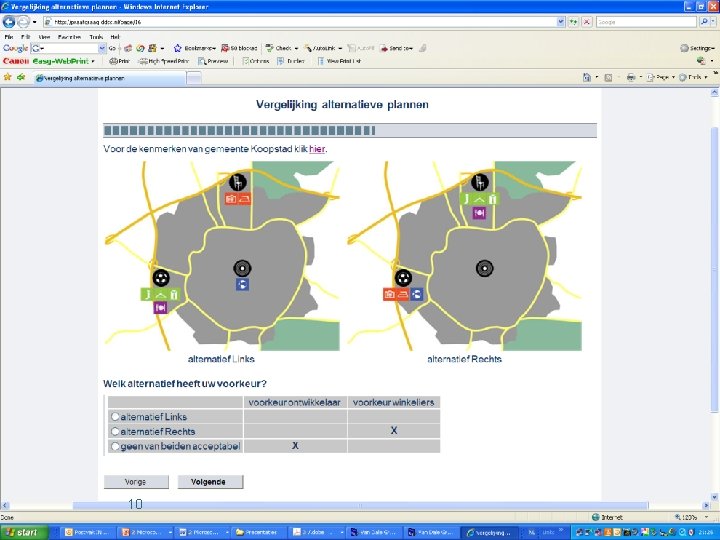720x540 pixels.
Task: Open the new tab button
Action: [x=194, y=78]
